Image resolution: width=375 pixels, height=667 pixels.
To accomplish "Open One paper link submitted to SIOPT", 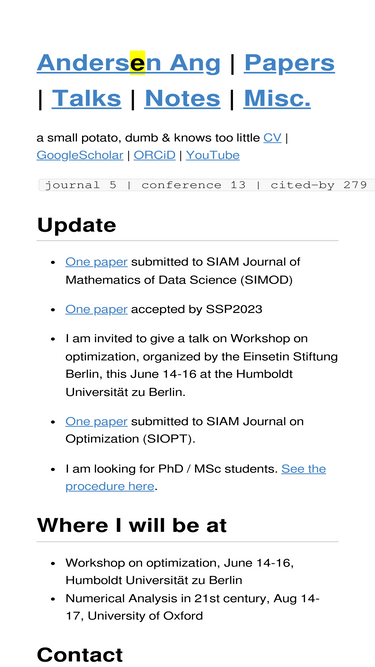I will 96,422.
